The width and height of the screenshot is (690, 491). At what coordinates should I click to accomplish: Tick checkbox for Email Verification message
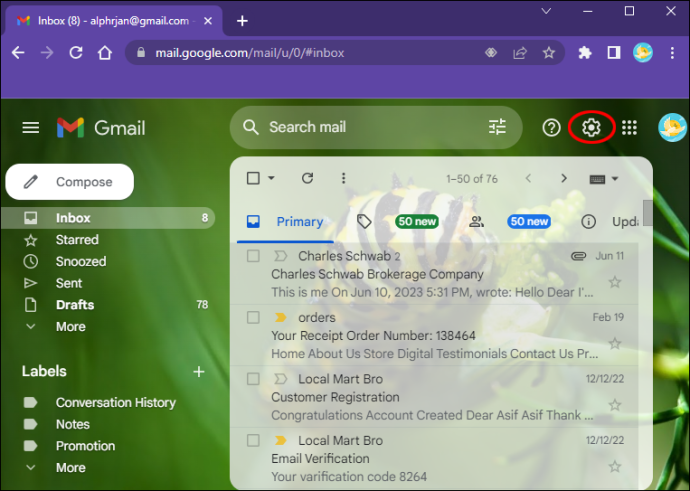(x=253, y=440)
